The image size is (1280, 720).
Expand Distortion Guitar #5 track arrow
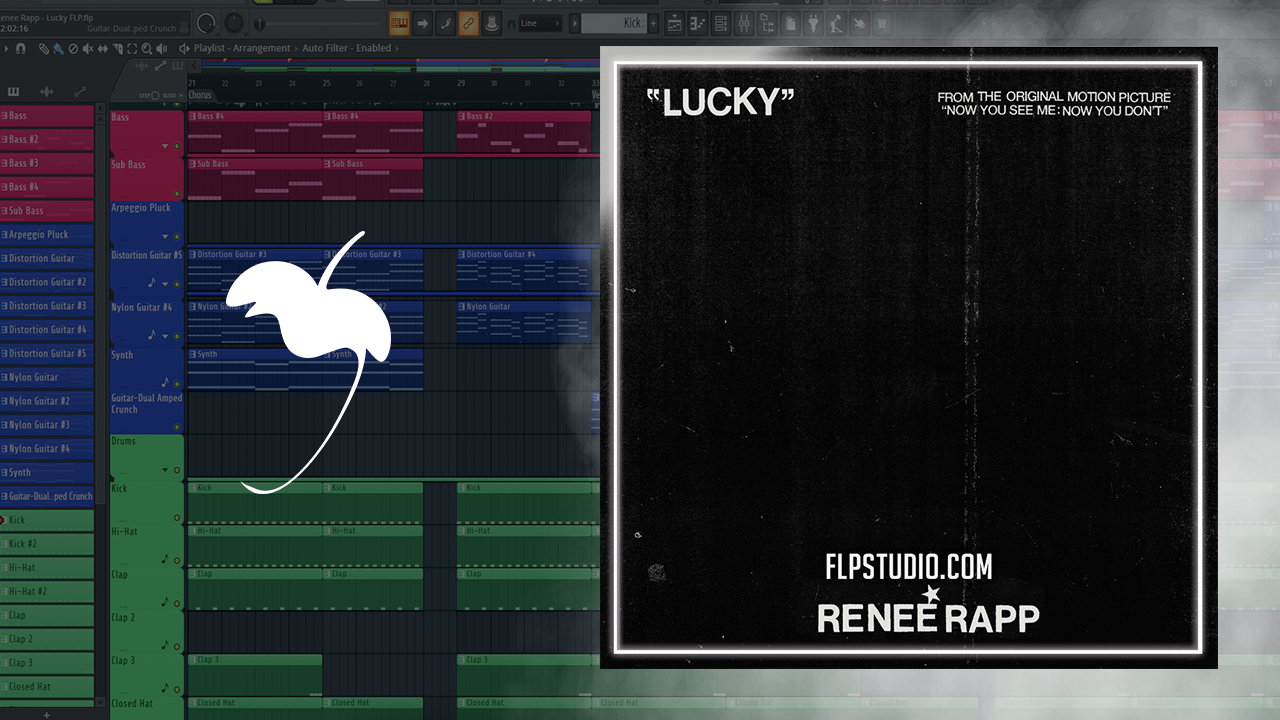pyautogui.click(x=165, y=284)
